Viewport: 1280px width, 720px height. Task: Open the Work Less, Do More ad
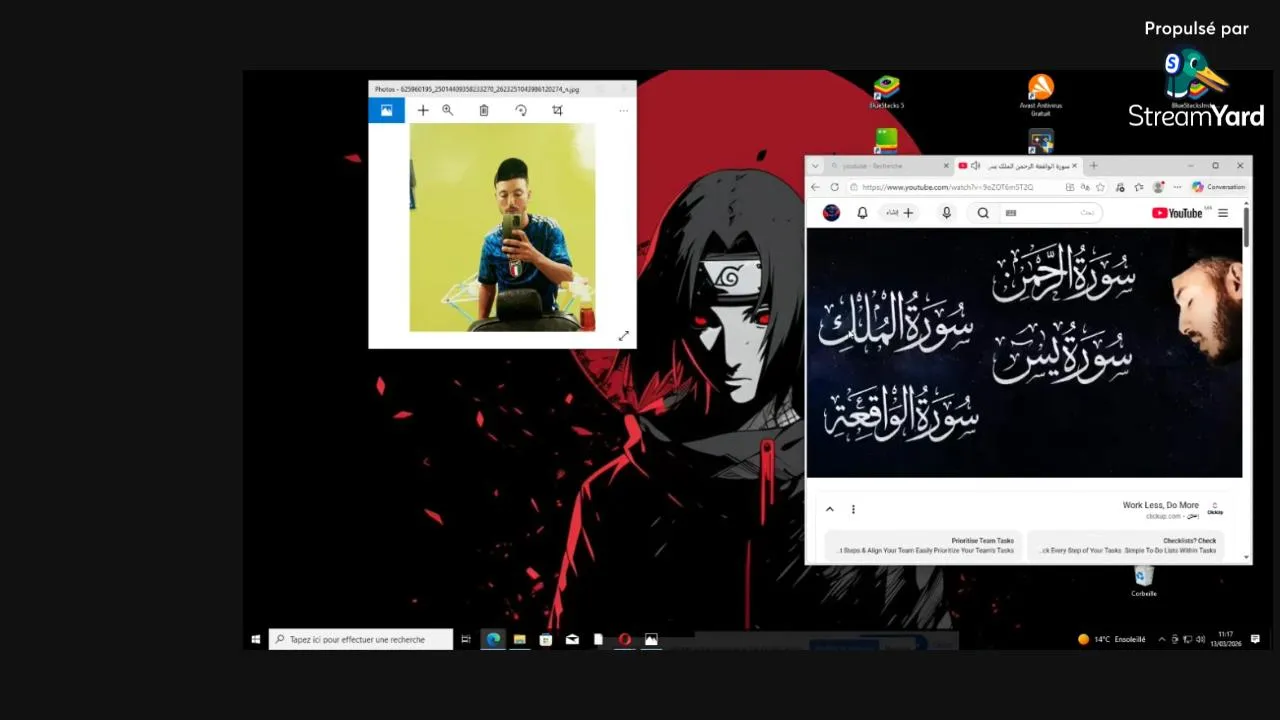coord(1160,505)
